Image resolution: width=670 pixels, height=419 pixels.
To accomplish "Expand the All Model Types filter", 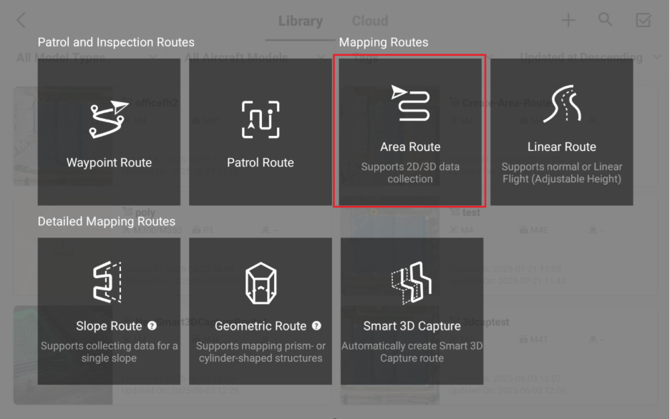I will [60, 58].
